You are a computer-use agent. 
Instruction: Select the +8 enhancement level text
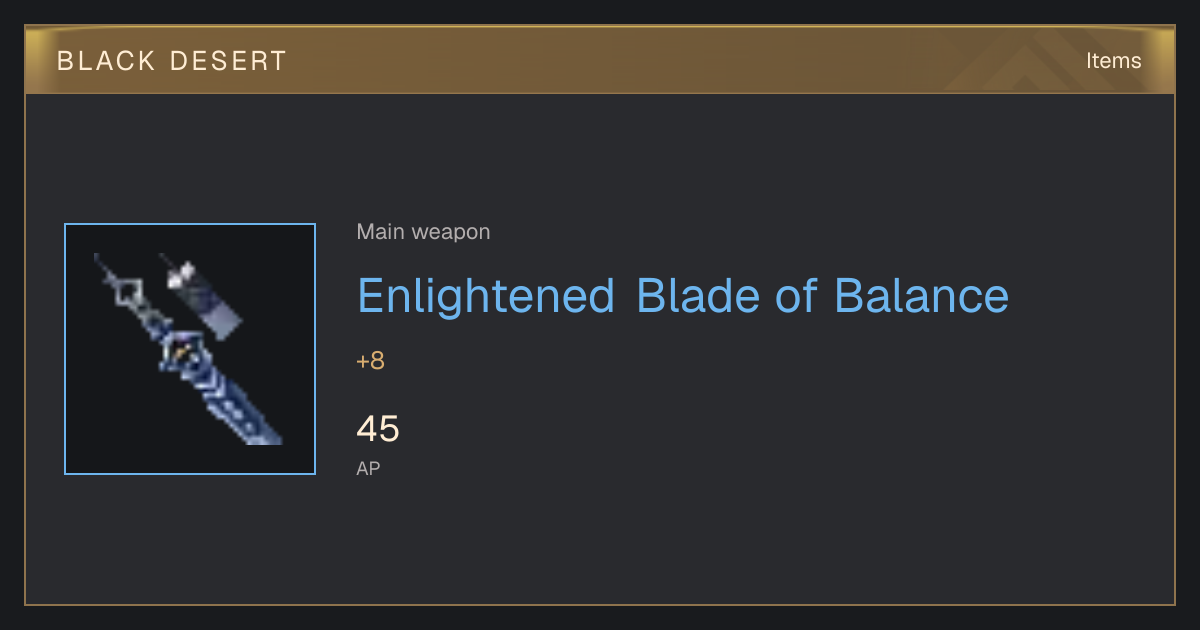click(x=370, y=361)
